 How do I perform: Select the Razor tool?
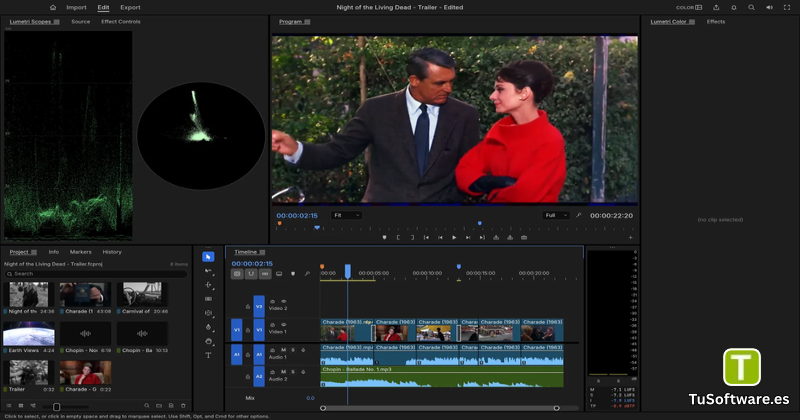208,299
